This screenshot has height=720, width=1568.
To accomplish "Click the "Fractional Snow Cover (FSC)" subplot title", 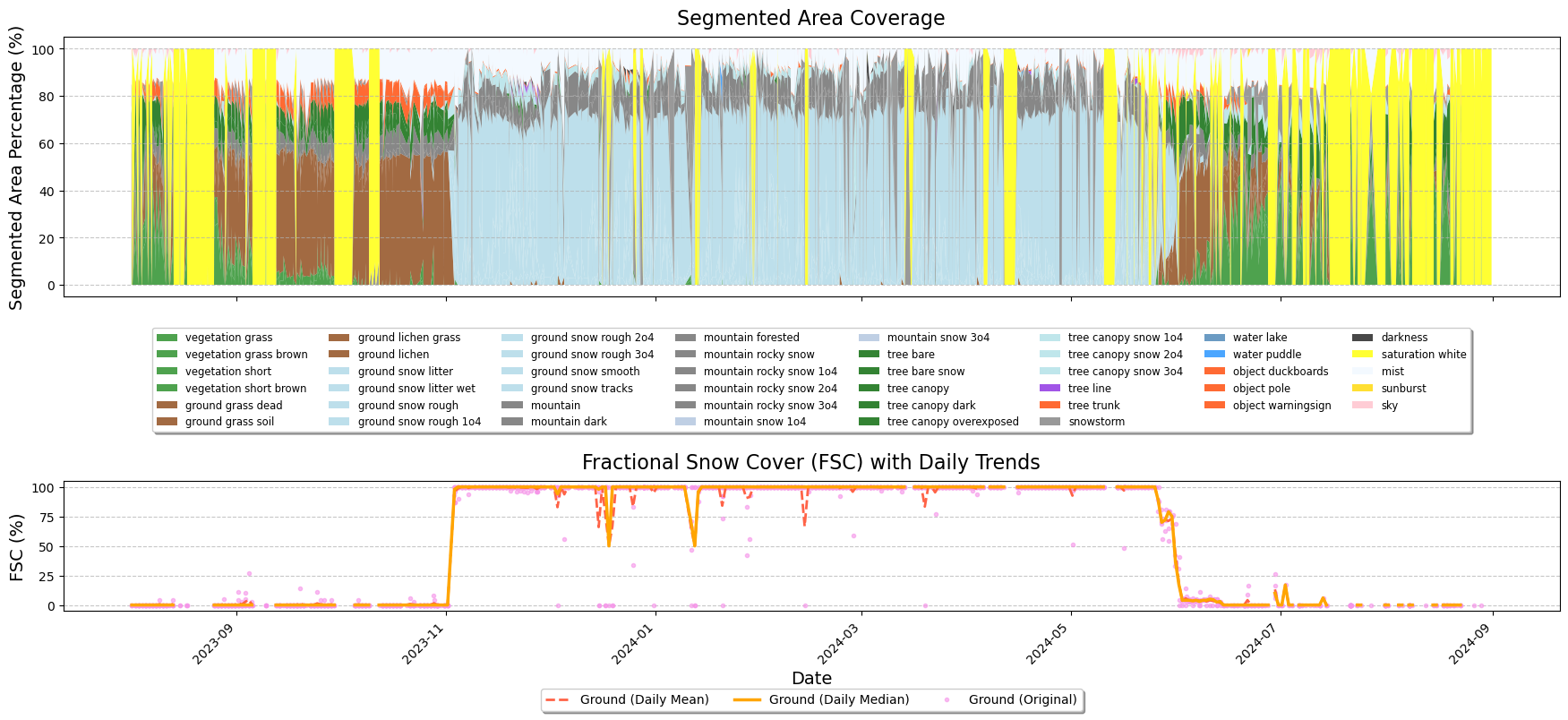I will click(810, 462).
